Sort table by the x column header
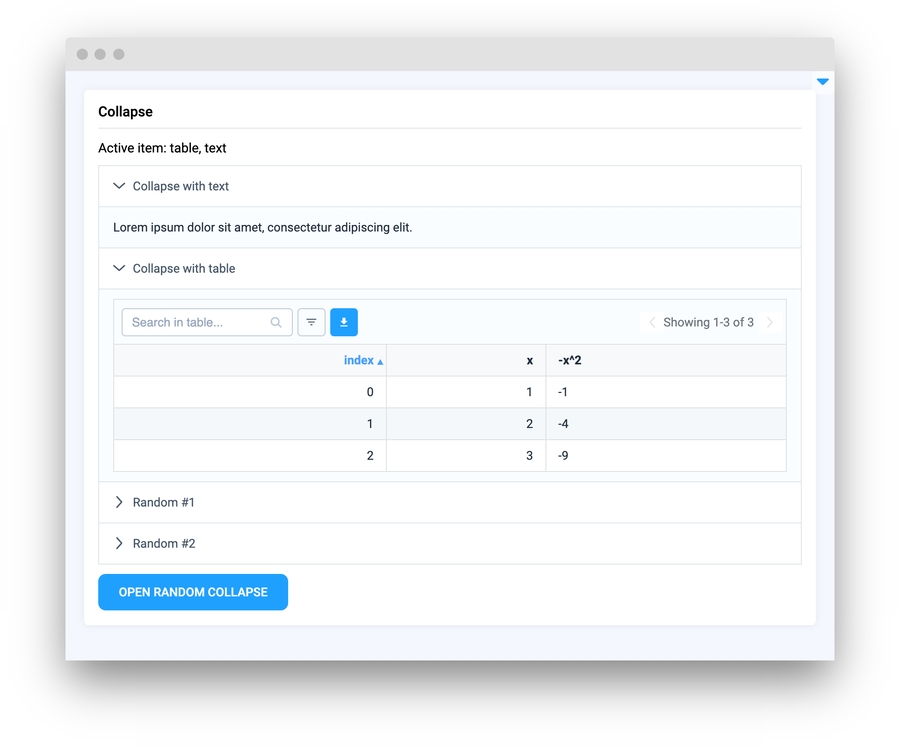 coord(529,361)
